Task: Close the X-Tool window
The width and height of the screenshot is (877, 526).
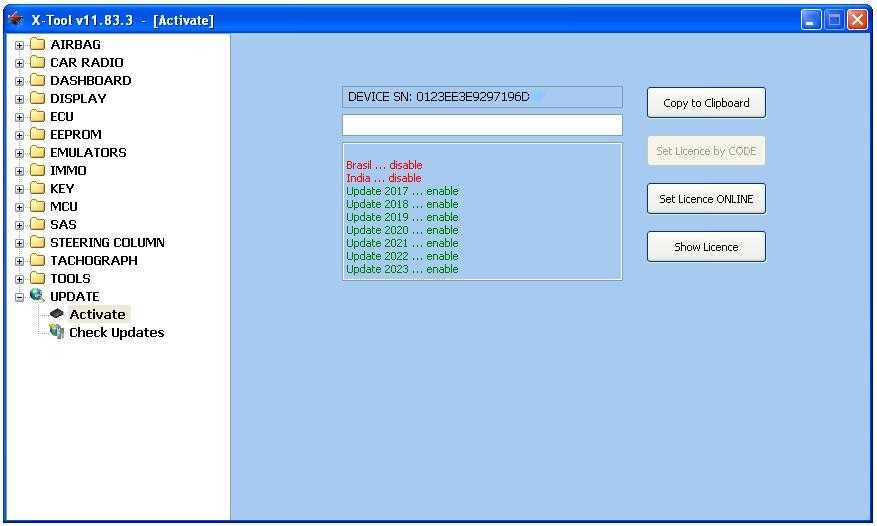Action: point(857,20)
